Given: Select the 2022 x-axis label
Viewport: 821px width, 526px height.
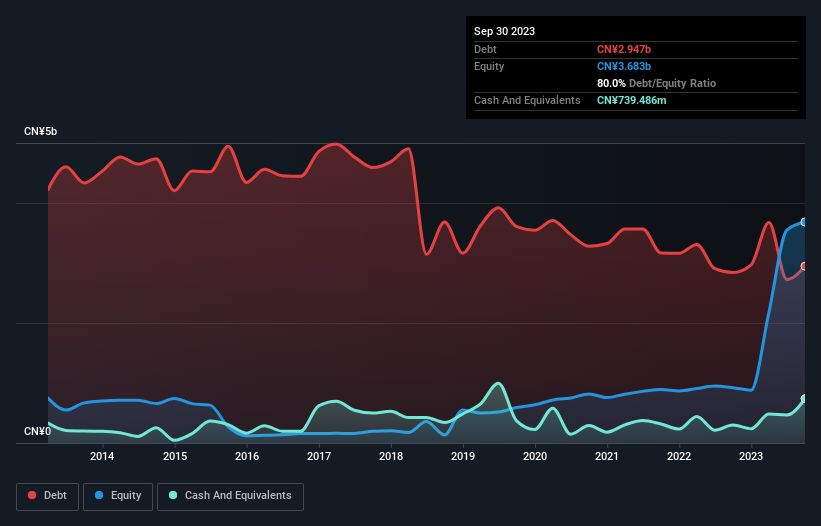Looking at the screenshot, I should pyautogui.click(x=679, y=456).
